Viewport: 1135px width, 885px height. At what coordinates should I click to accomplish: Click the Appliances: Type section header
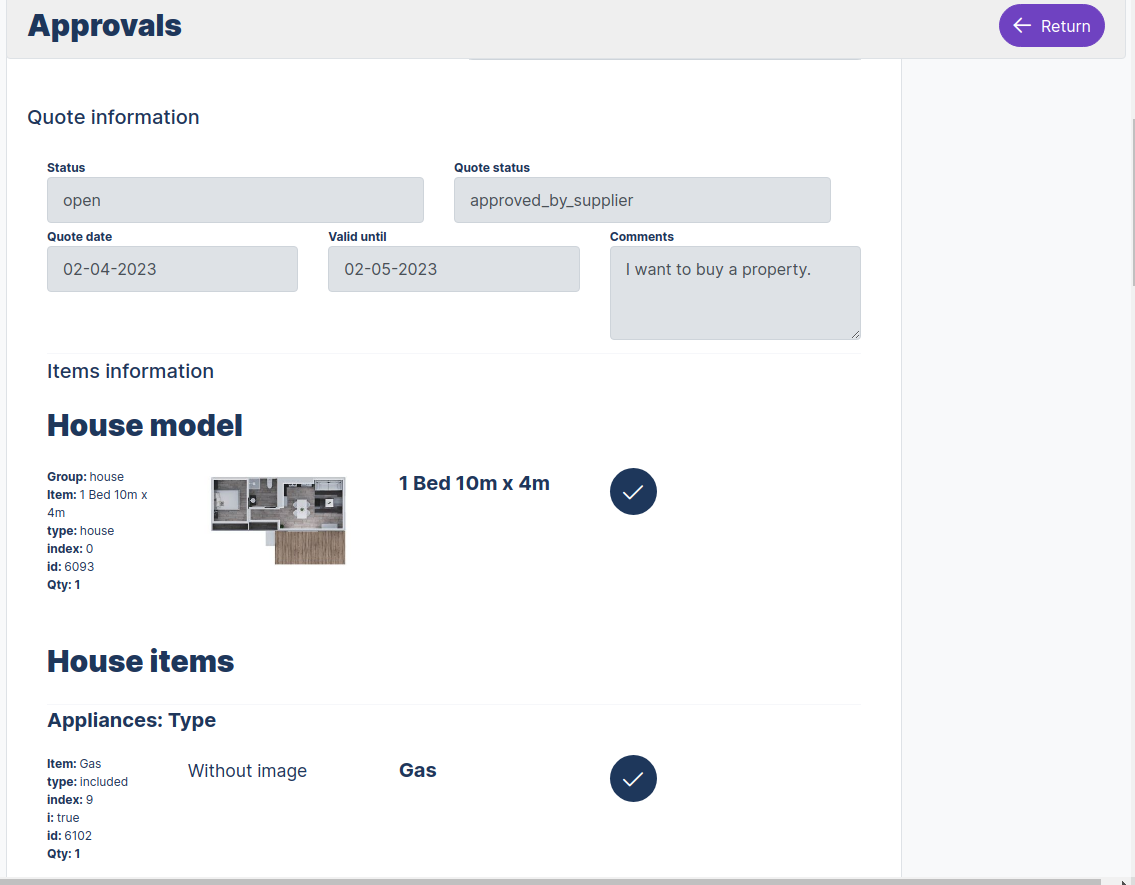click(x=131, y=720)
